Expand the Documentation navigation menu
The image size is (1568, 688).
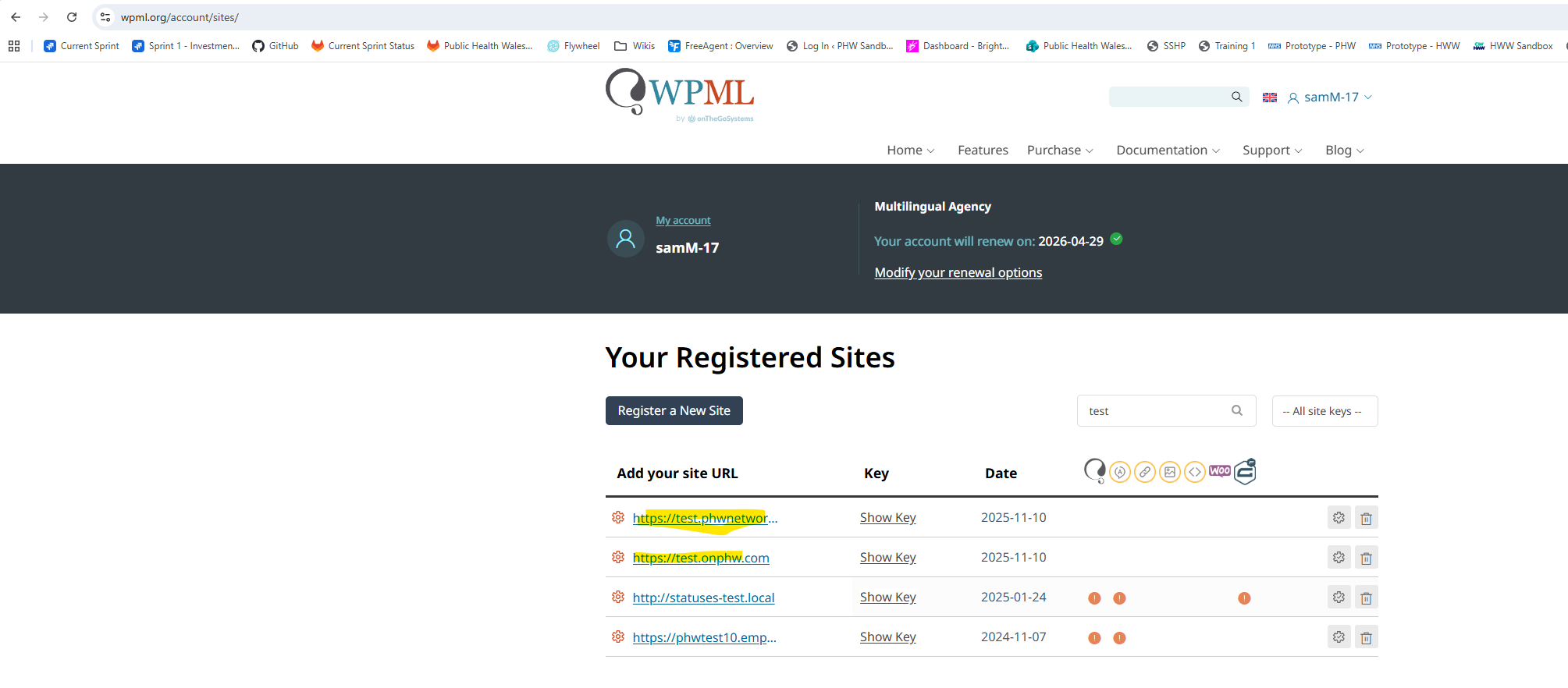coord(1168,151)
